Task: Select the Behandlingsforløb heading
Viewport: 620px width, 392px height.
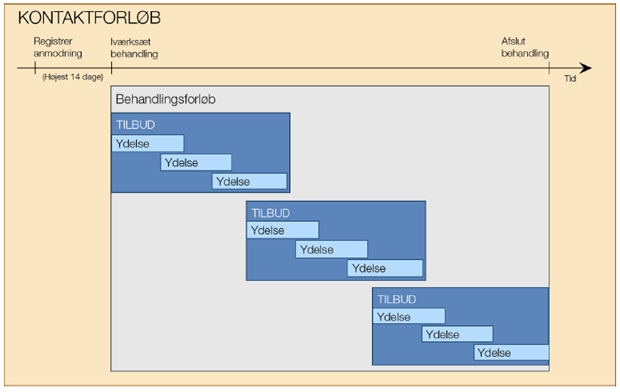Action: [165, 99]
